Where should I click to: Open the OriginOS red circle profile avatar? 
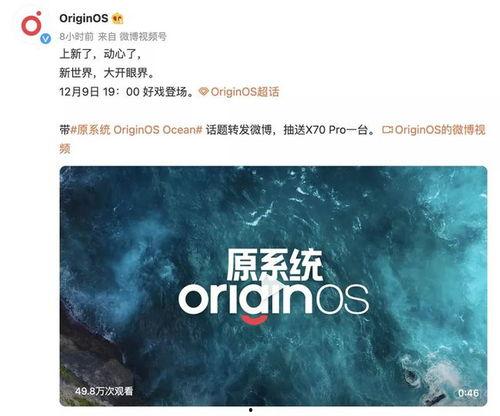point(32,24)
